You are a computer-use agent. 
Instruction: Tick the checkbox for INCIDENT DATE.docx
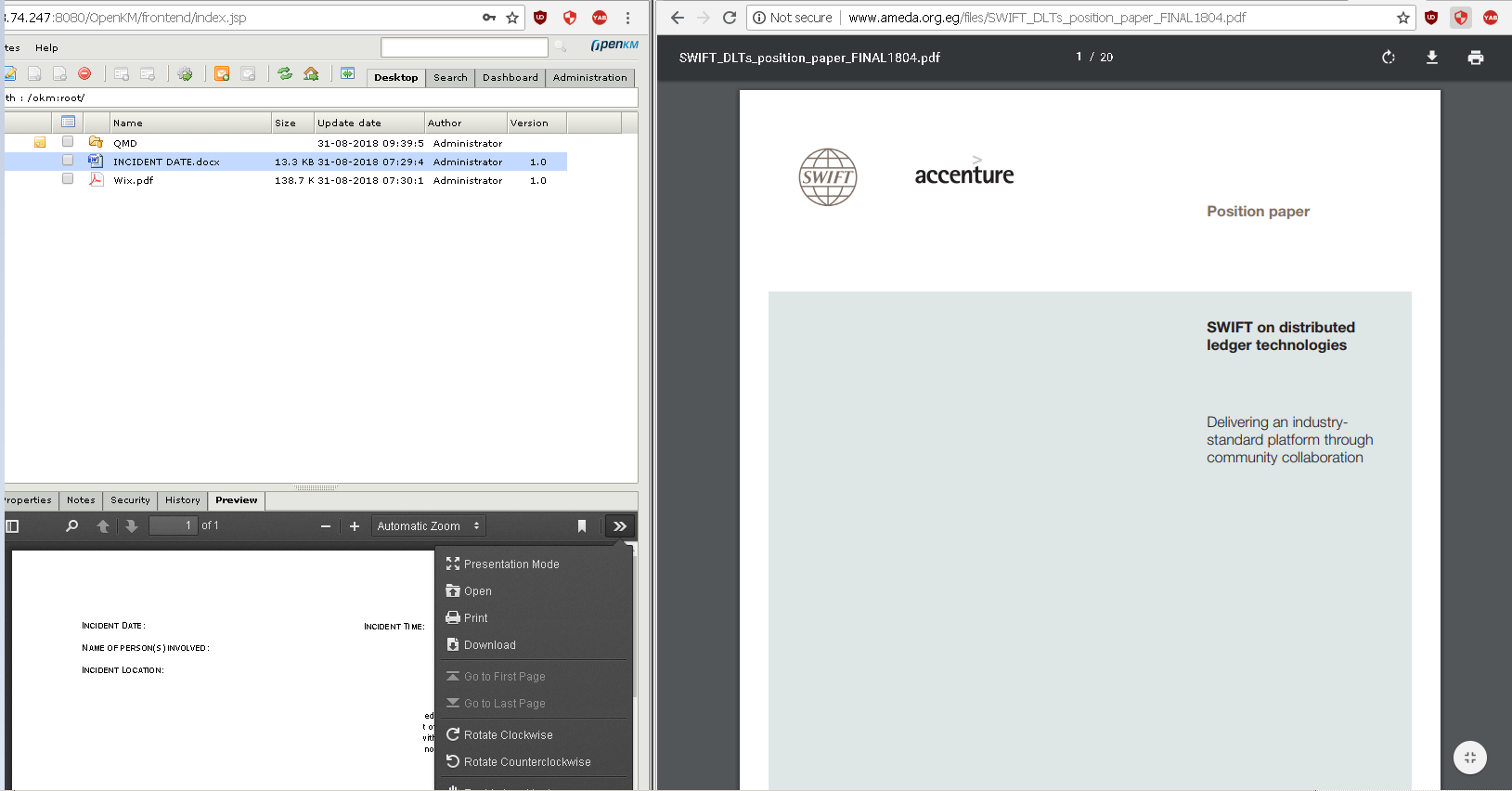click(68, 161)
